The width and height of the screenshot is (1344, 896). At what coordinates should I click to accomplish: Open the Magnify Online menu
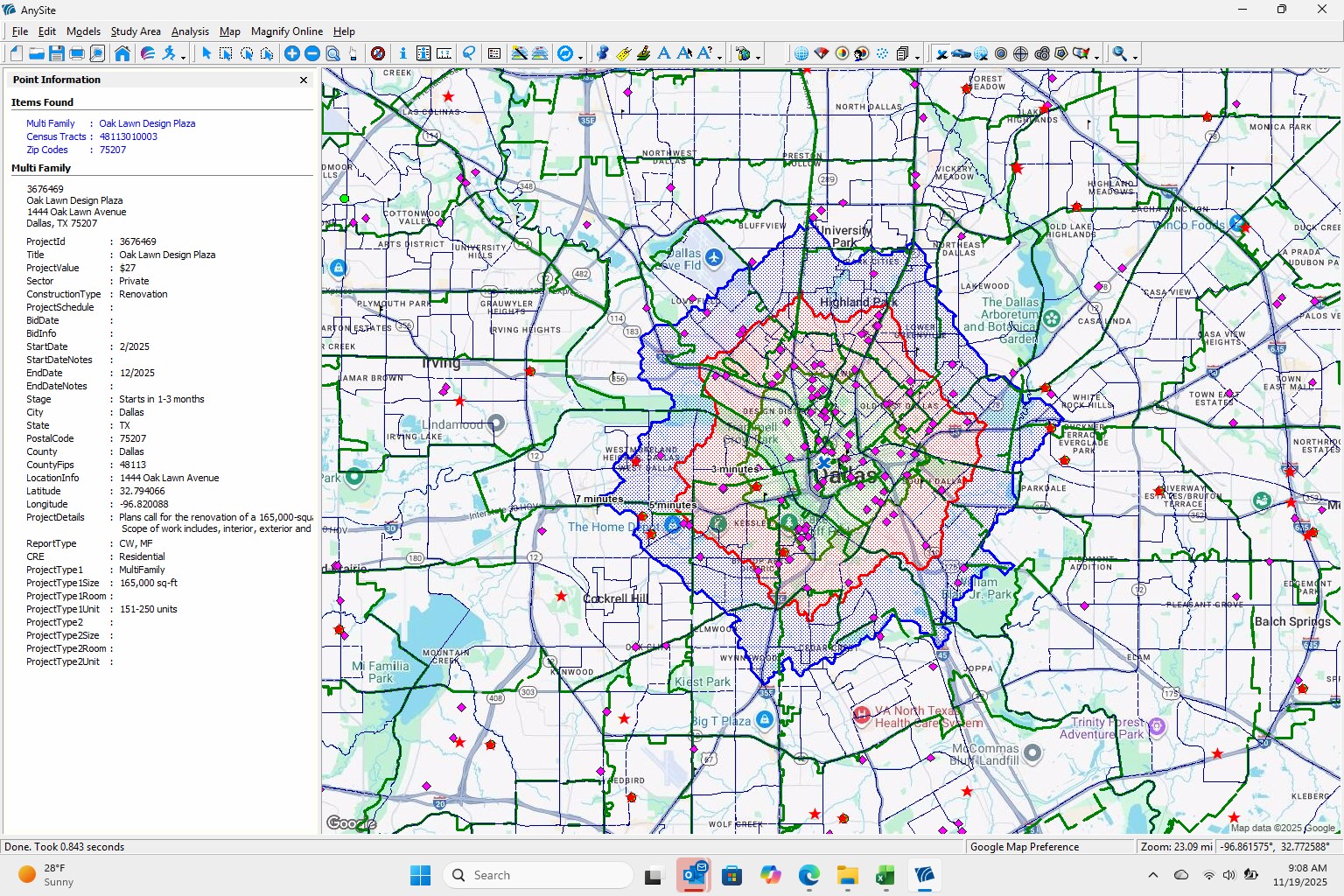[x=286, y=31]
